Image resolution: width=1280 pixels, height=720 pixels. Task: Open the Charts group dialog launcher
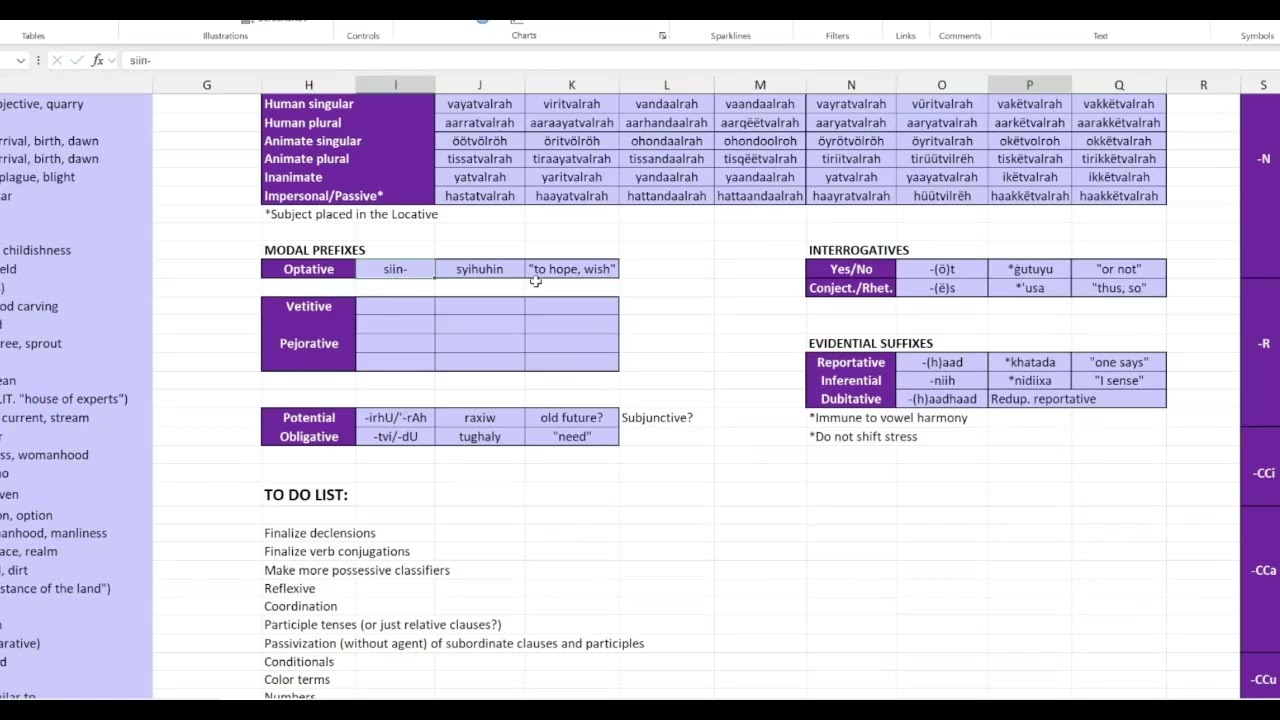(x=662, y=36)
